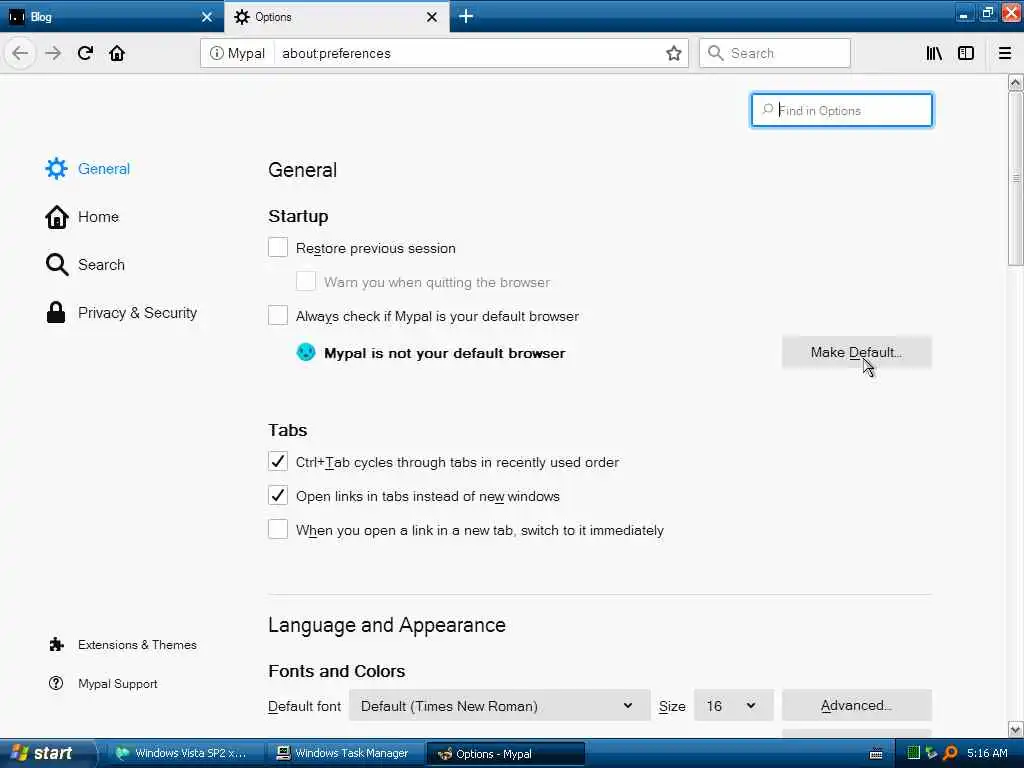Go forward with the forward arrow
Viewport: 1024px width, 768px height.
53,53
